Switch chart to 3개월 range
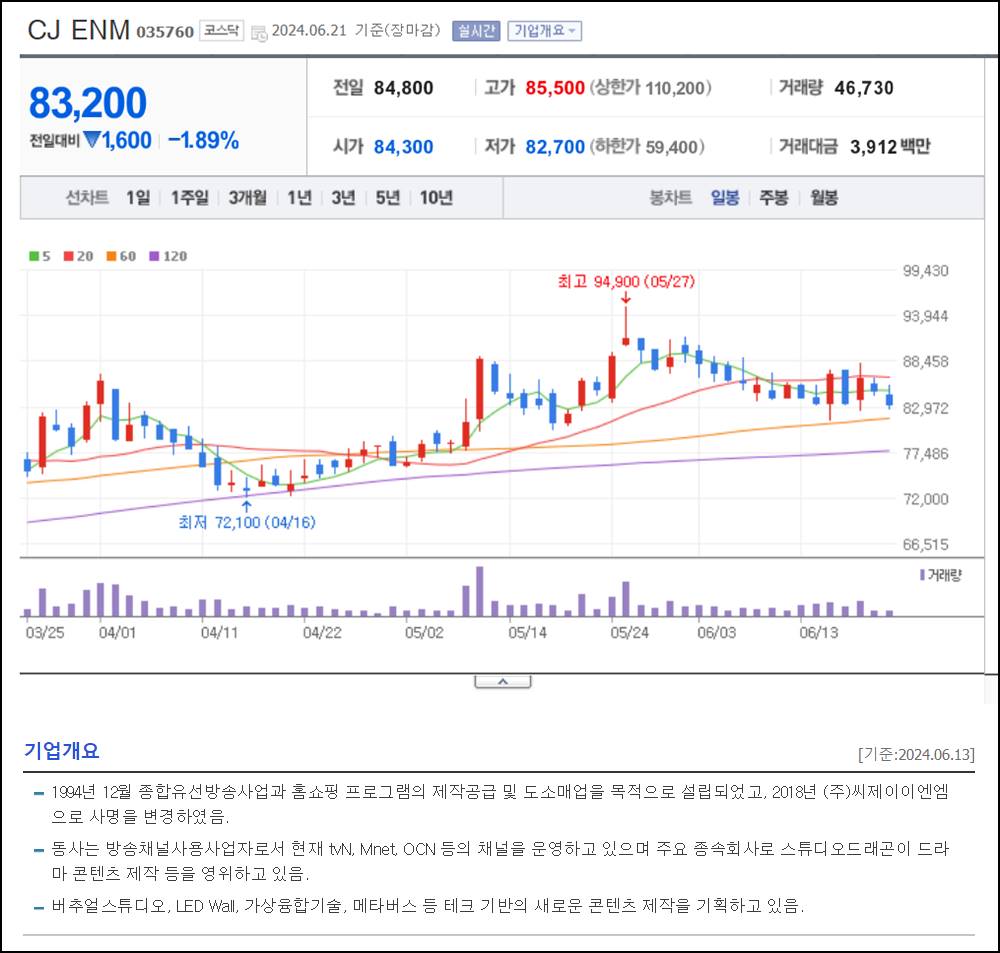This screenshot has height=953, width=1000. pos(247,198)
